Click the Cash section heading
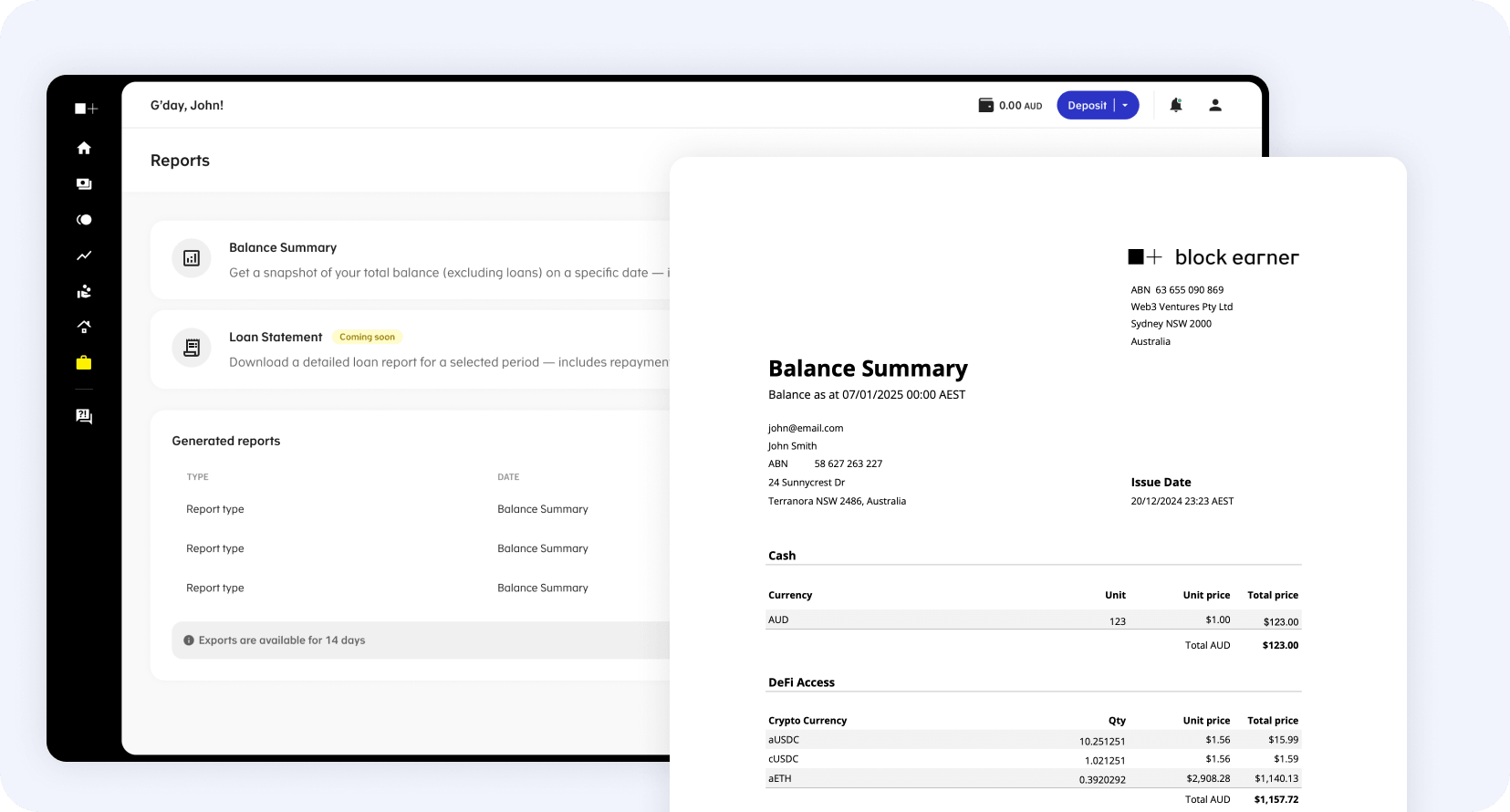1510x812 pixels. tap(782, 556)
